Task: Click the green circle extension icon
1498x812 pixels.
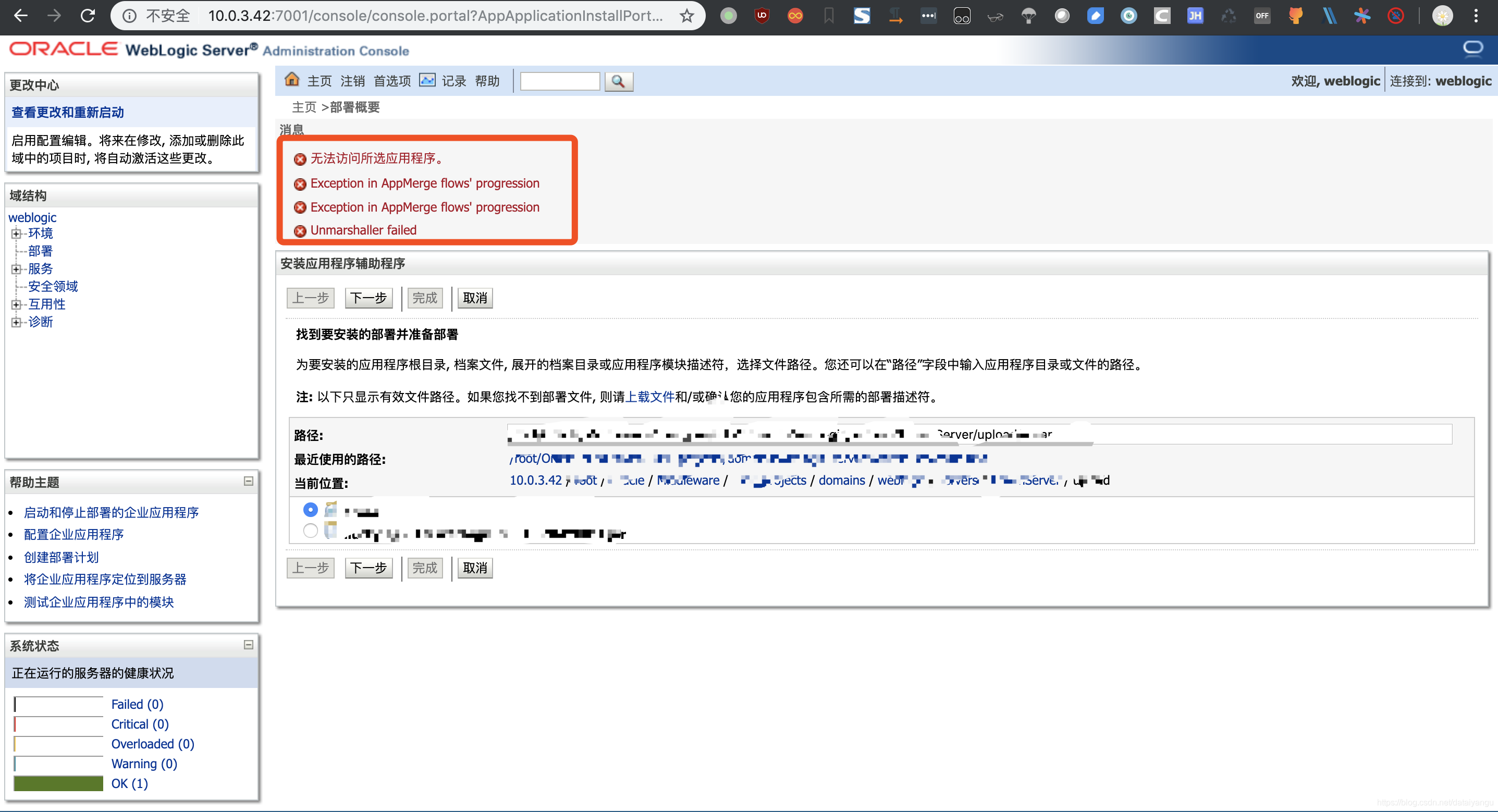Action: 728,16
